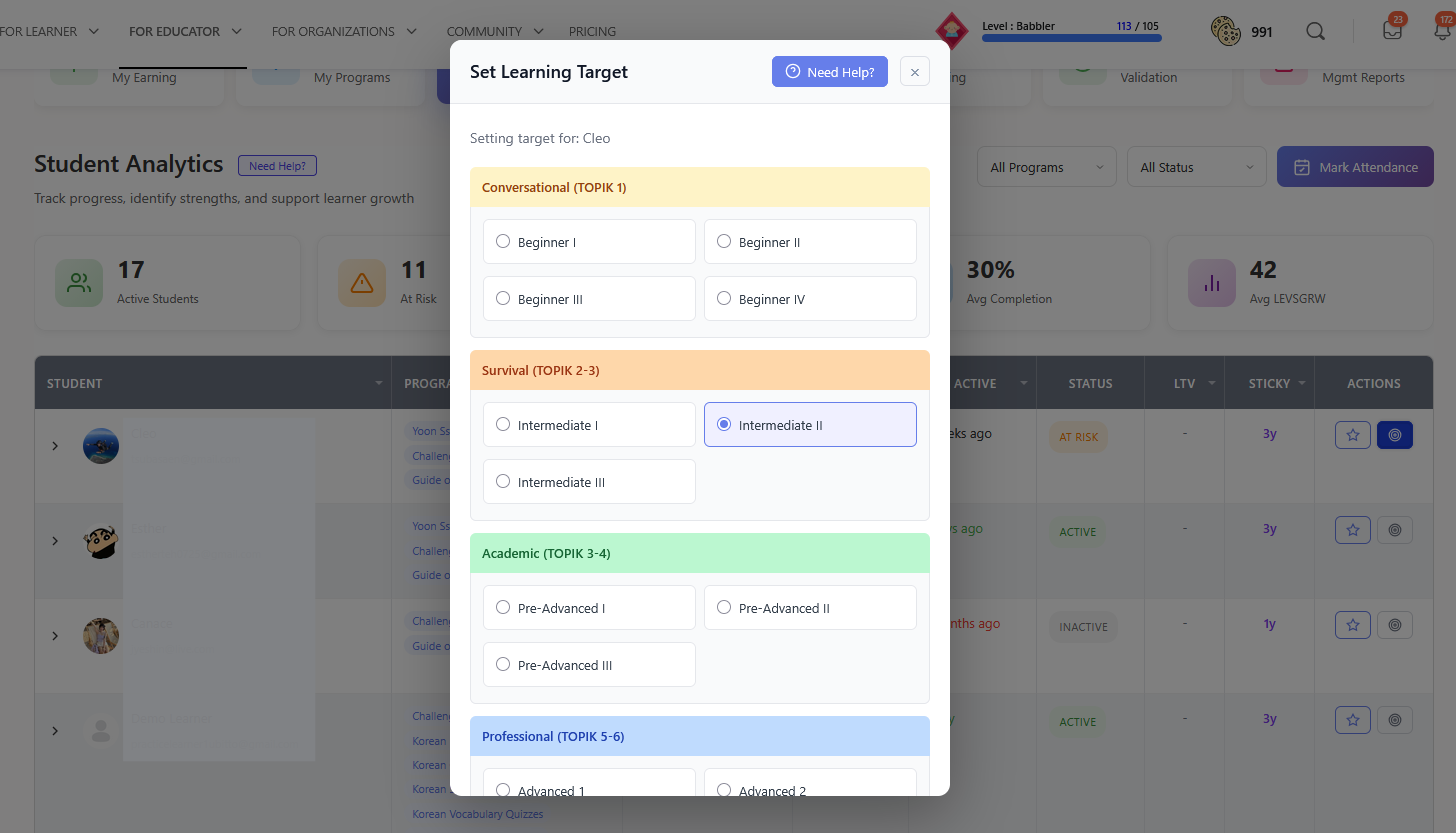
Task: Click the target icon in fourth student row
Action: (x=1394, y=720)
